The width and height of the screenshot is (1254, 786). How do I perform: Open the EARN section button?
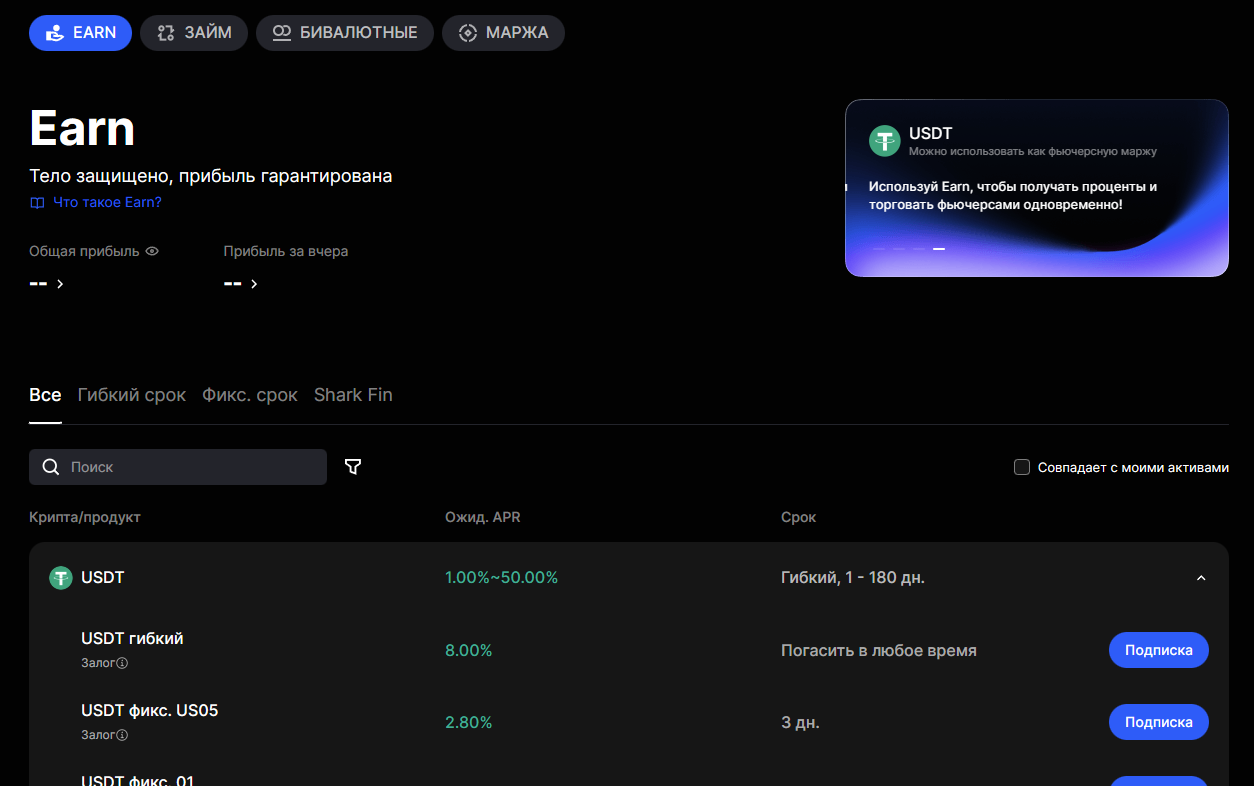tap(80, 33)
